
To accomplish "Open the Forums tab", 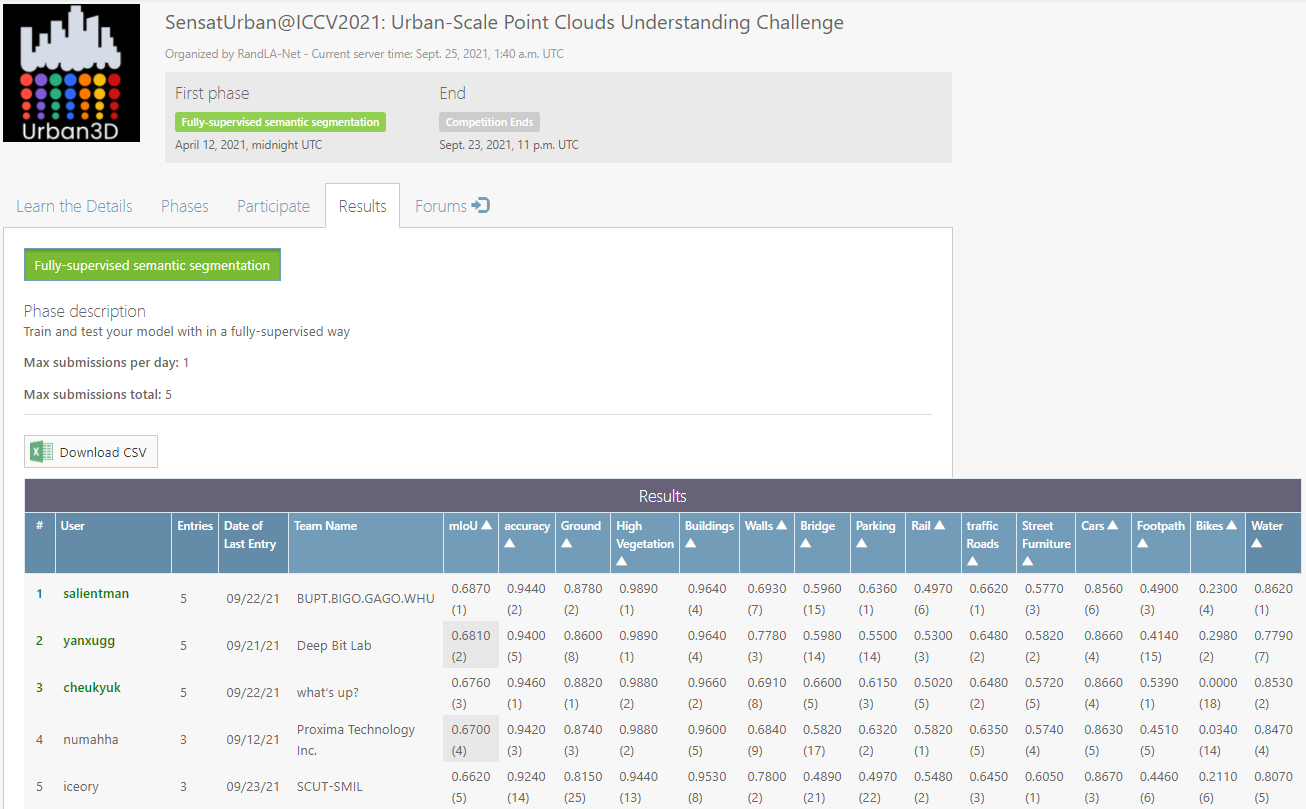I will (x=452, y=206).
